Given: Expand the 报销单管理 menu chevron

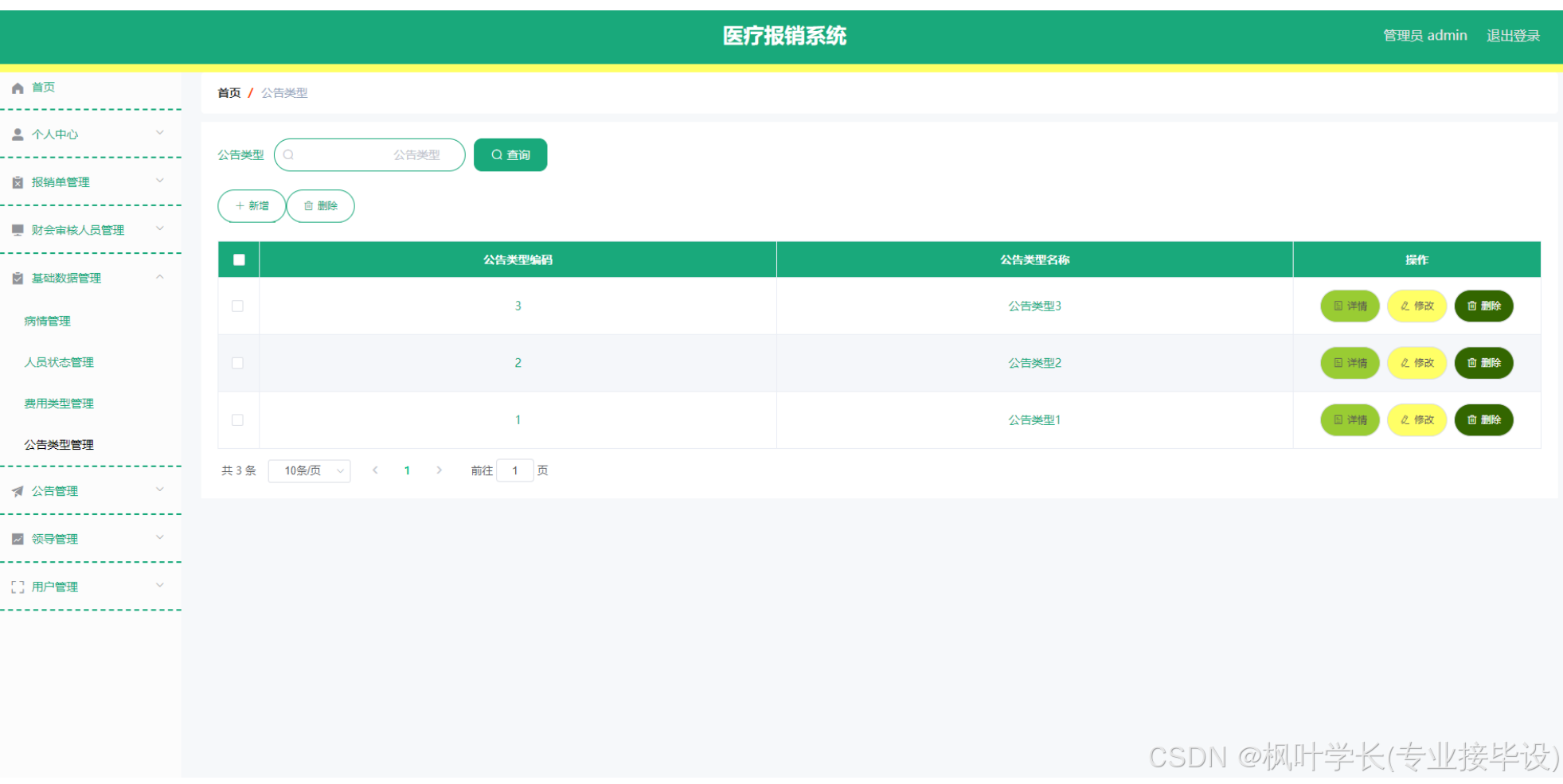Looking at the screenshot, I should coord(160,181).
